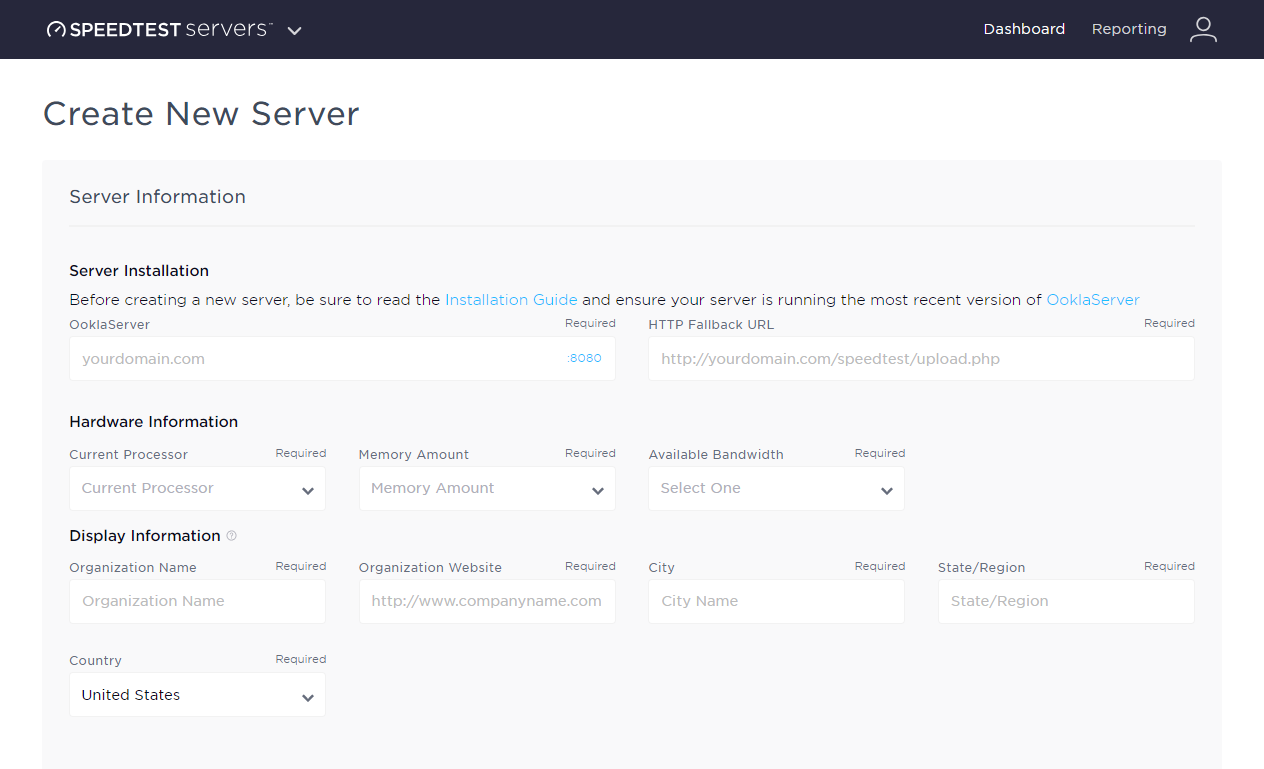
Task: Click the Available Bandwidth label
Action: point(716,454)
